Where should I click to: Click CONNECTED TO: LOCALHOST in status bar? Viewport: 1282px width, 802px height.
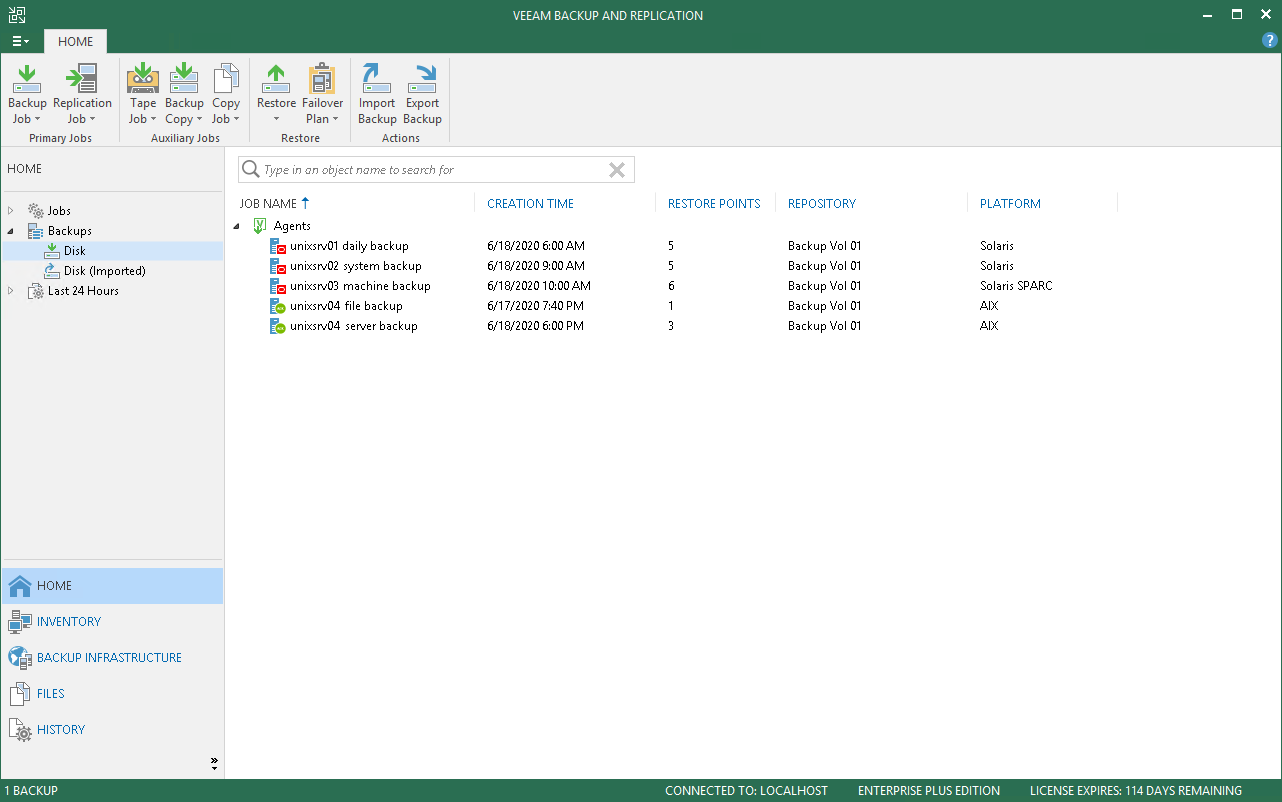(x=746, y=791)
